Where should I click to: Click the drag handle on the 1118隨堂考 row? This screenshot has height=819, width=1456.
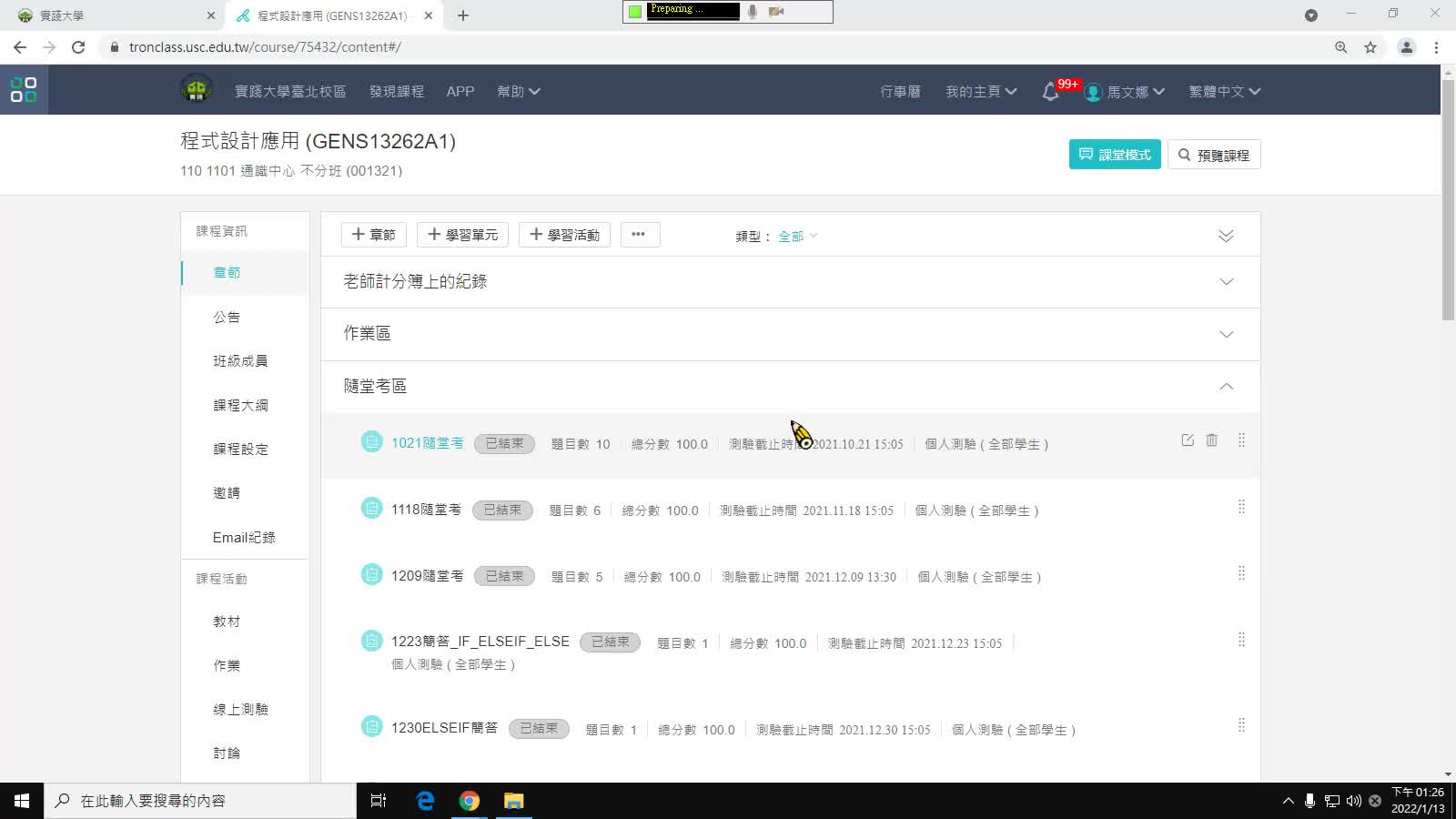point(1241,507)
